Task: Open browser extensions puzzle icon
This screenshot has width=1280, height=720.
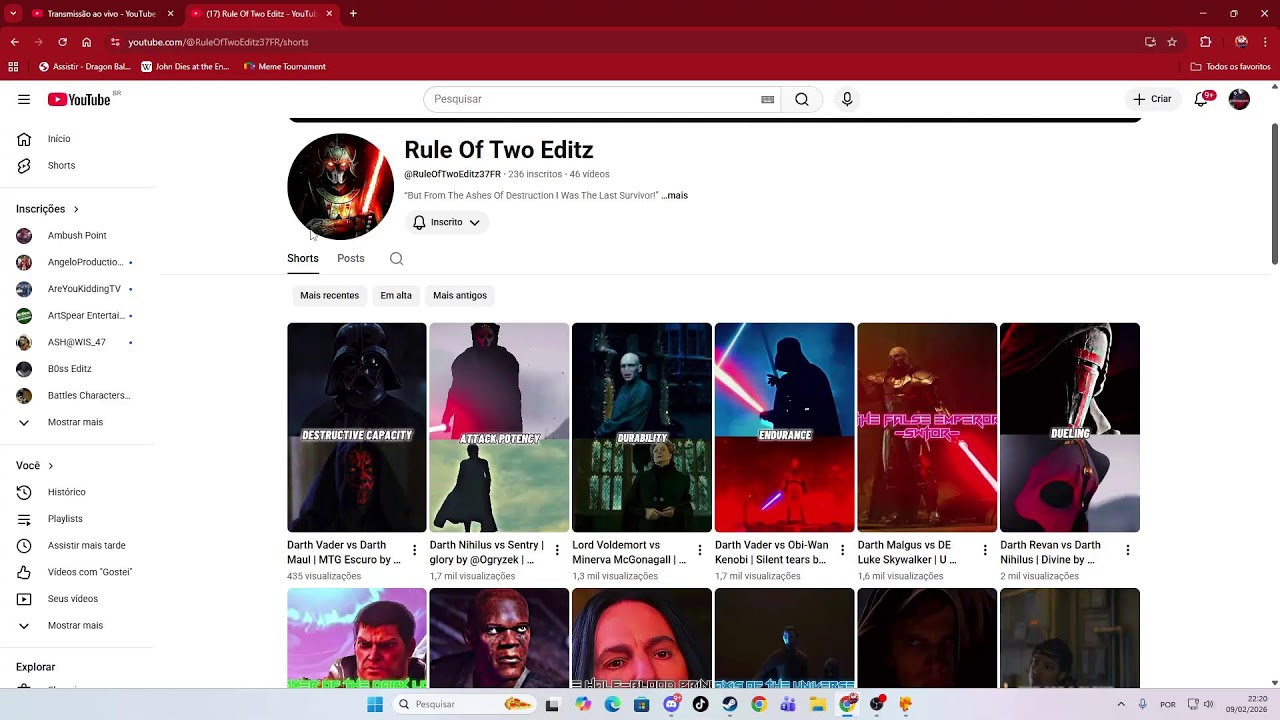Action: [x=1205, y=42]
